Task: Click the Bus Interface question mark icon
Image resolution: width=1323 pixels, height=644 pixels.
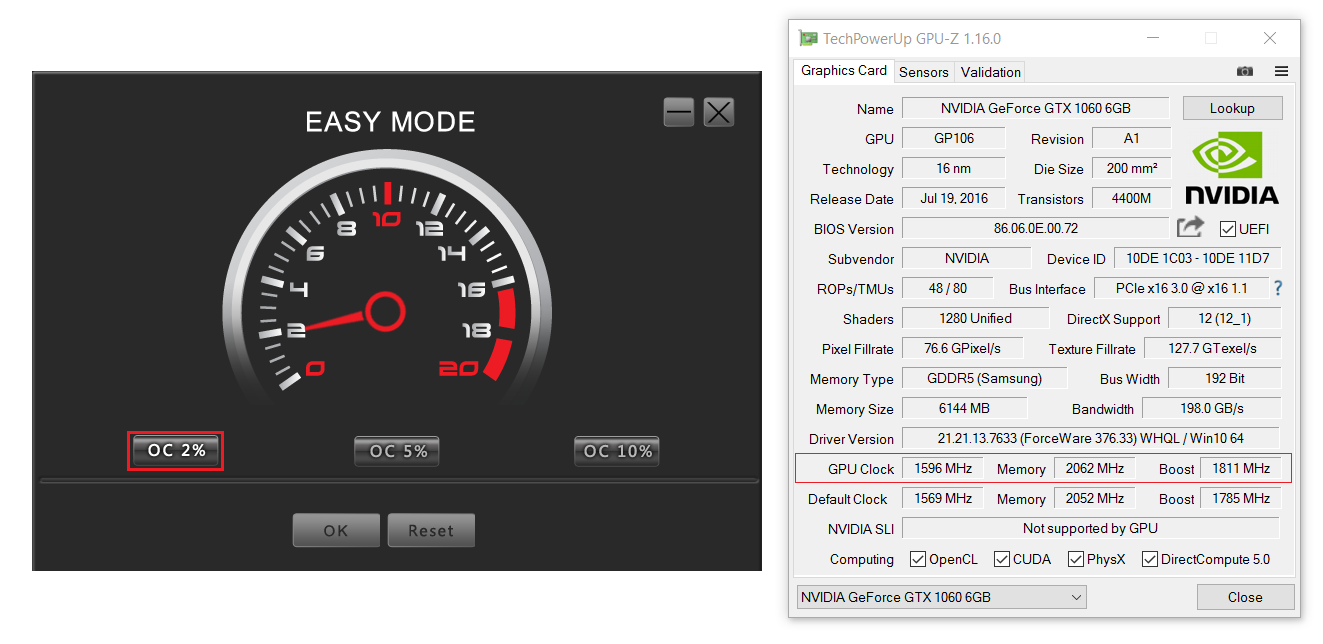Action: tap(1277, 288)
